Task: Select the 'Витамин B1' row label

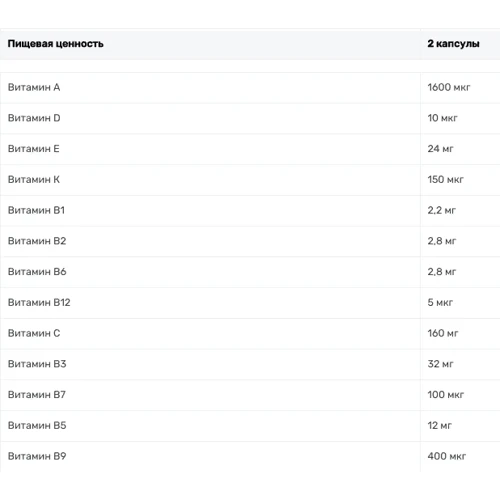Action: 36,210
